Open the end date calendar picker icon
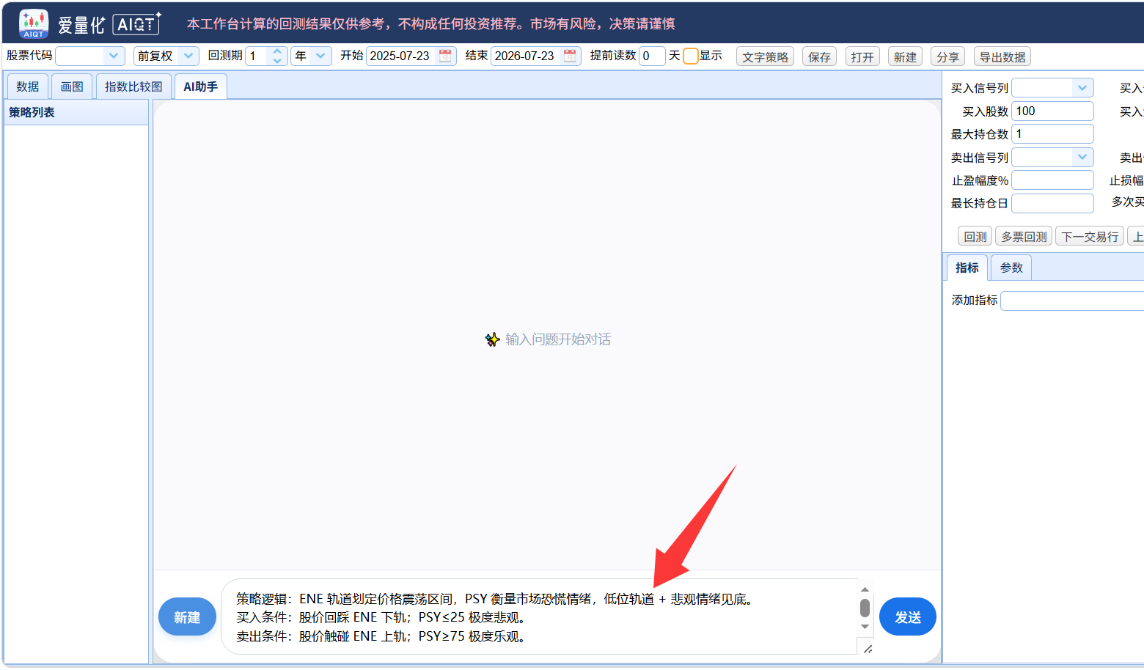This screenshot has width=1144, height=670. [570, 55]
